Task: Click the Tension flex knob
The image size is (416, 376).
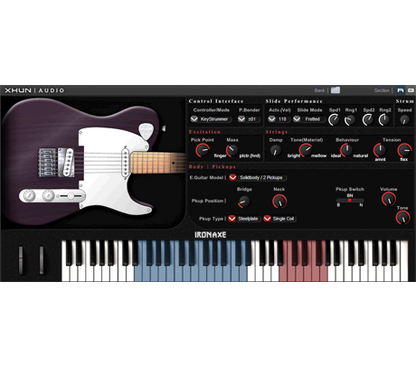Action: [404, 150]
